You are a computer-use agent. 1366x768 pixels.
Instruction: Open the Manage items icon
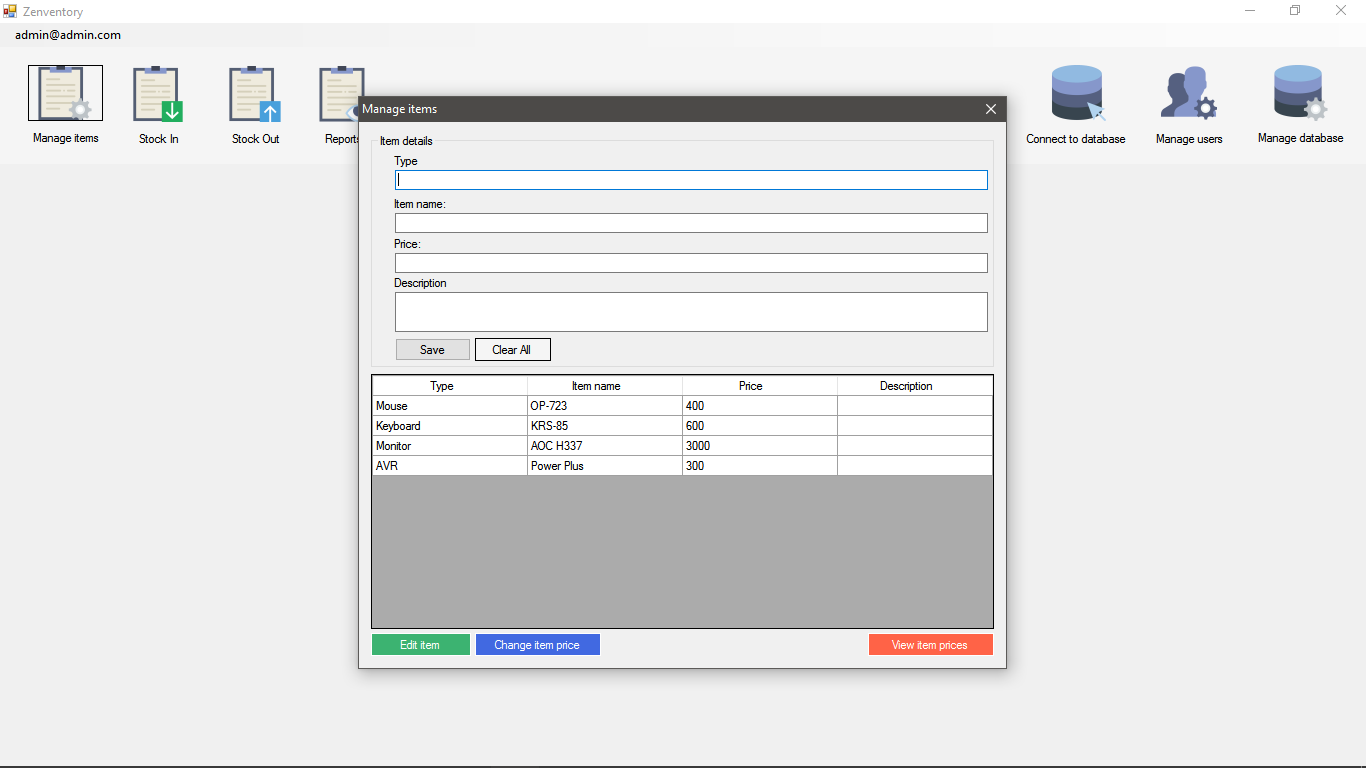coord(65,93)
